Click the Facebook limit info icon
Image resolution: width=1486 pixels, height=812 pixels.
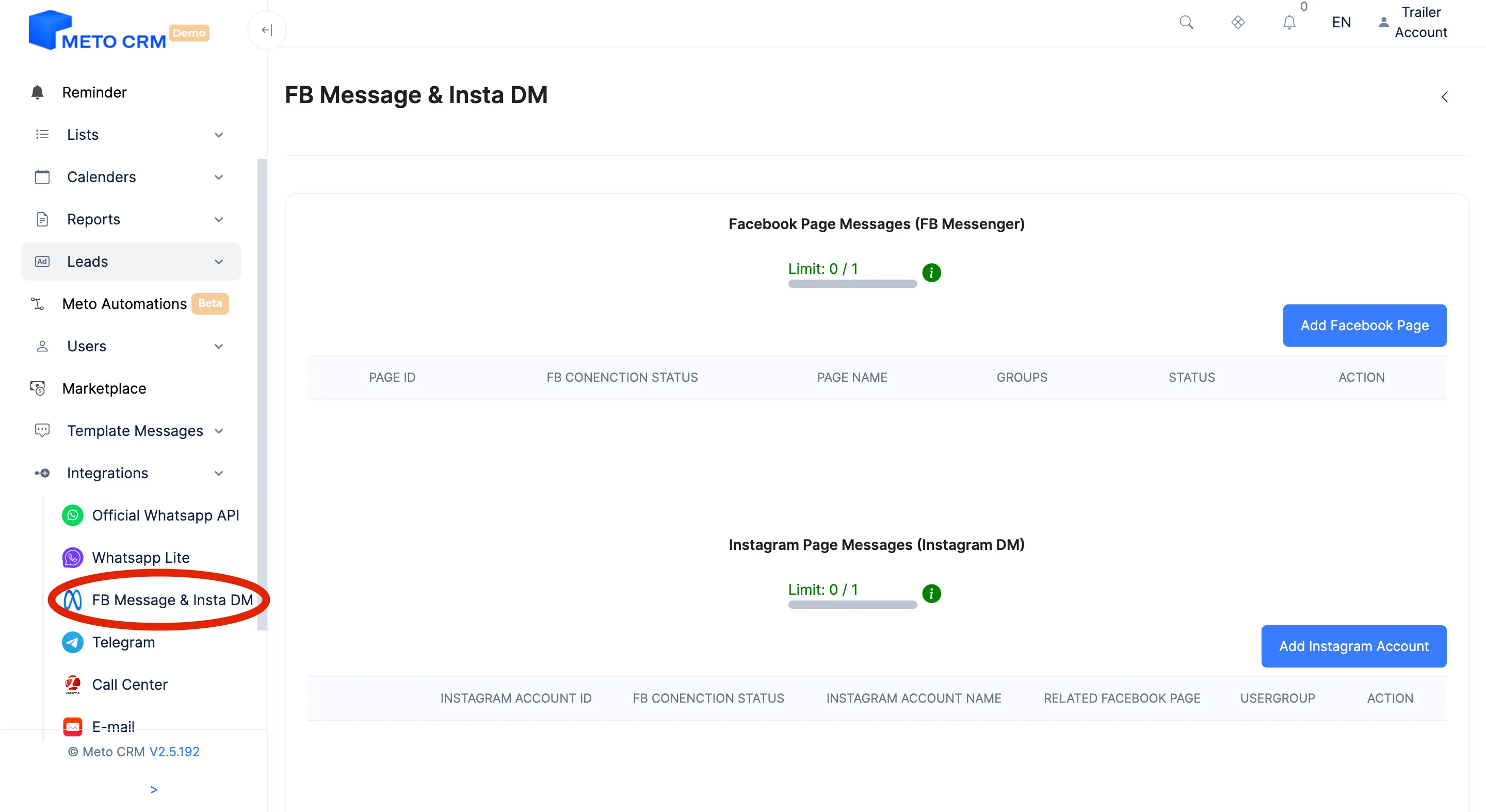click(x=931, y=272)
